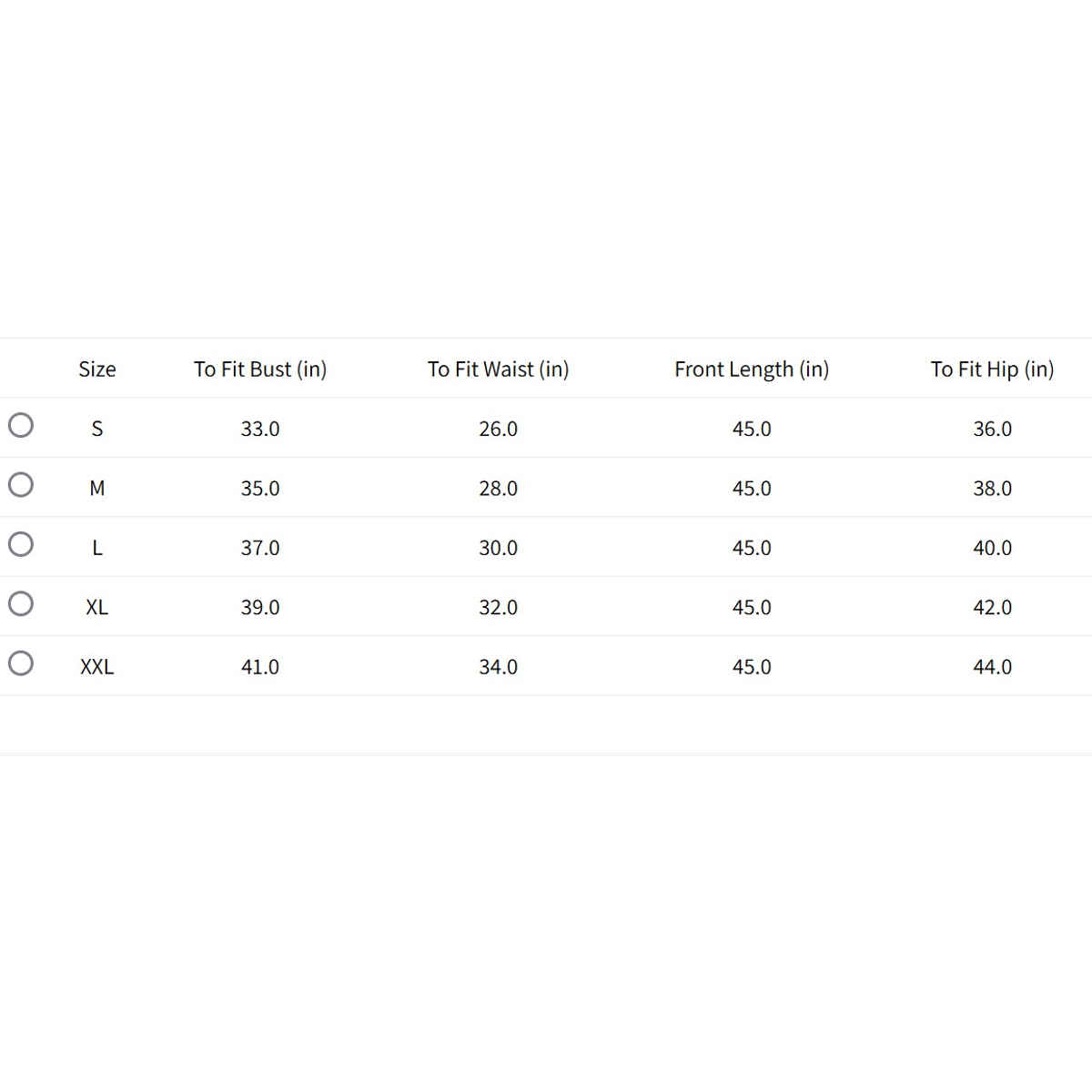The height and width of the screenshot is (1092, 1092).
Task: Click bust value 39.0 in XL row
Action: pos(260,607)
